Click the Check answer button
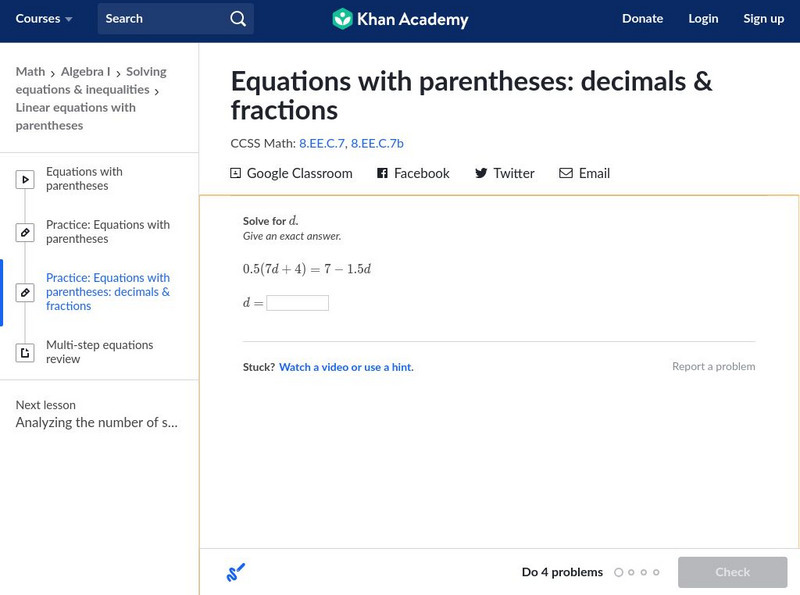 732,572
